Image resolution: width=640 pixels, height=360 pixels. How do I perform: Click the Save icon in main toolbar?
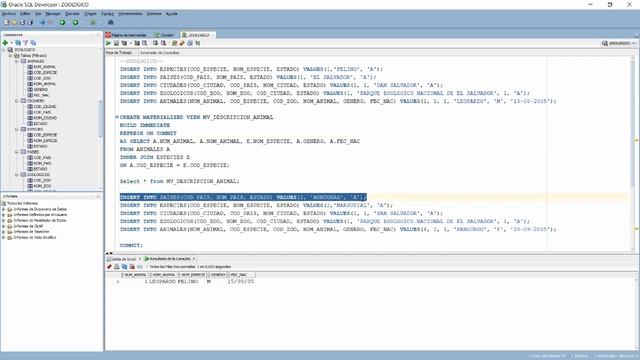tap(22, 22)
